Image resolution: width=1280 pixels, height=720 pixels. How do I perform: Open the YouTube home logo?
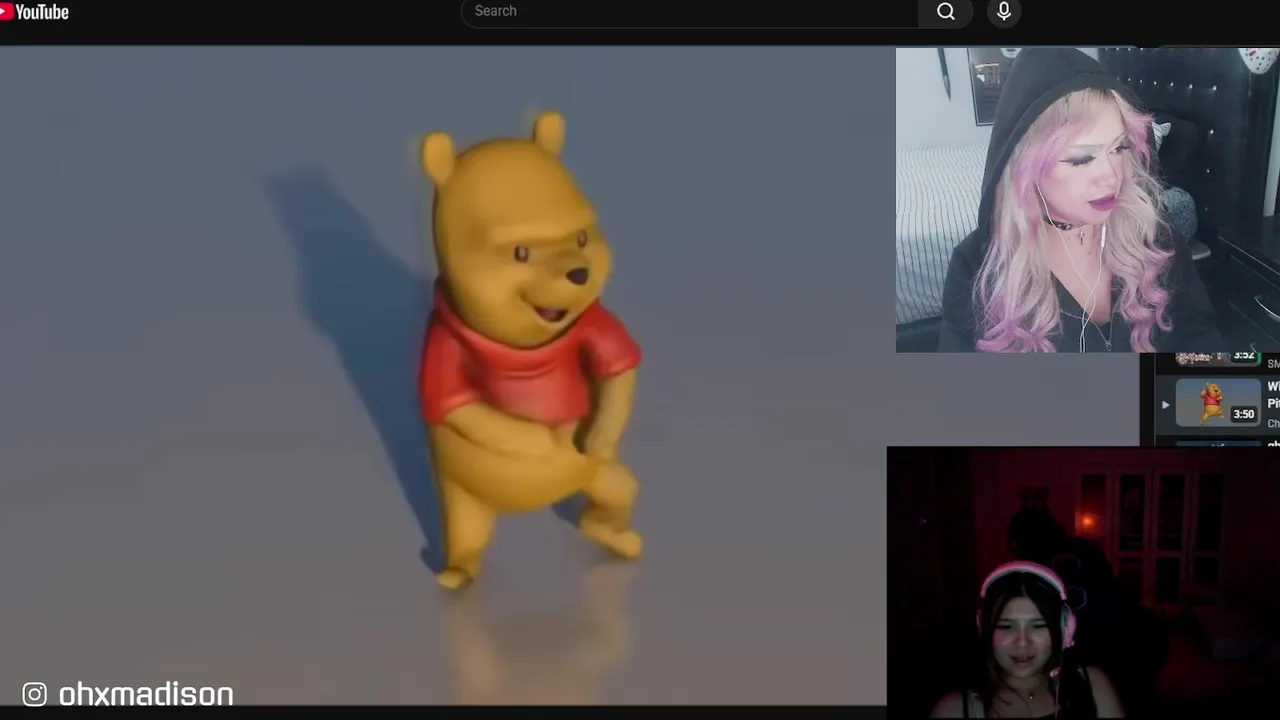(34, 12)
